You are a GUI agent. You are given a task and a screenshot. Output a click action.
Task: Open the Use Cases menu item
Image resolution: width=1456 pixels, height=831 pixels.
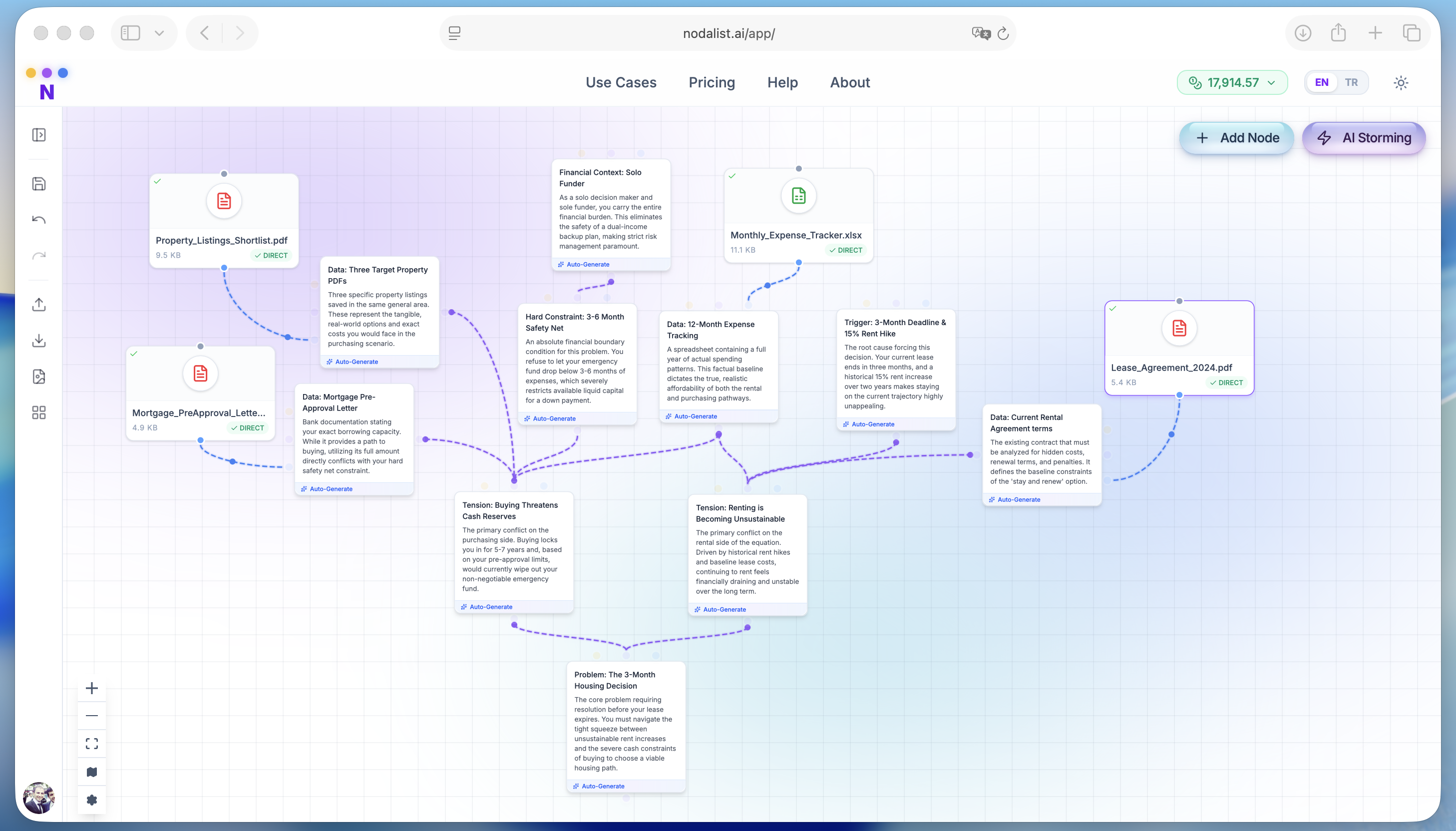pos(621,82)
